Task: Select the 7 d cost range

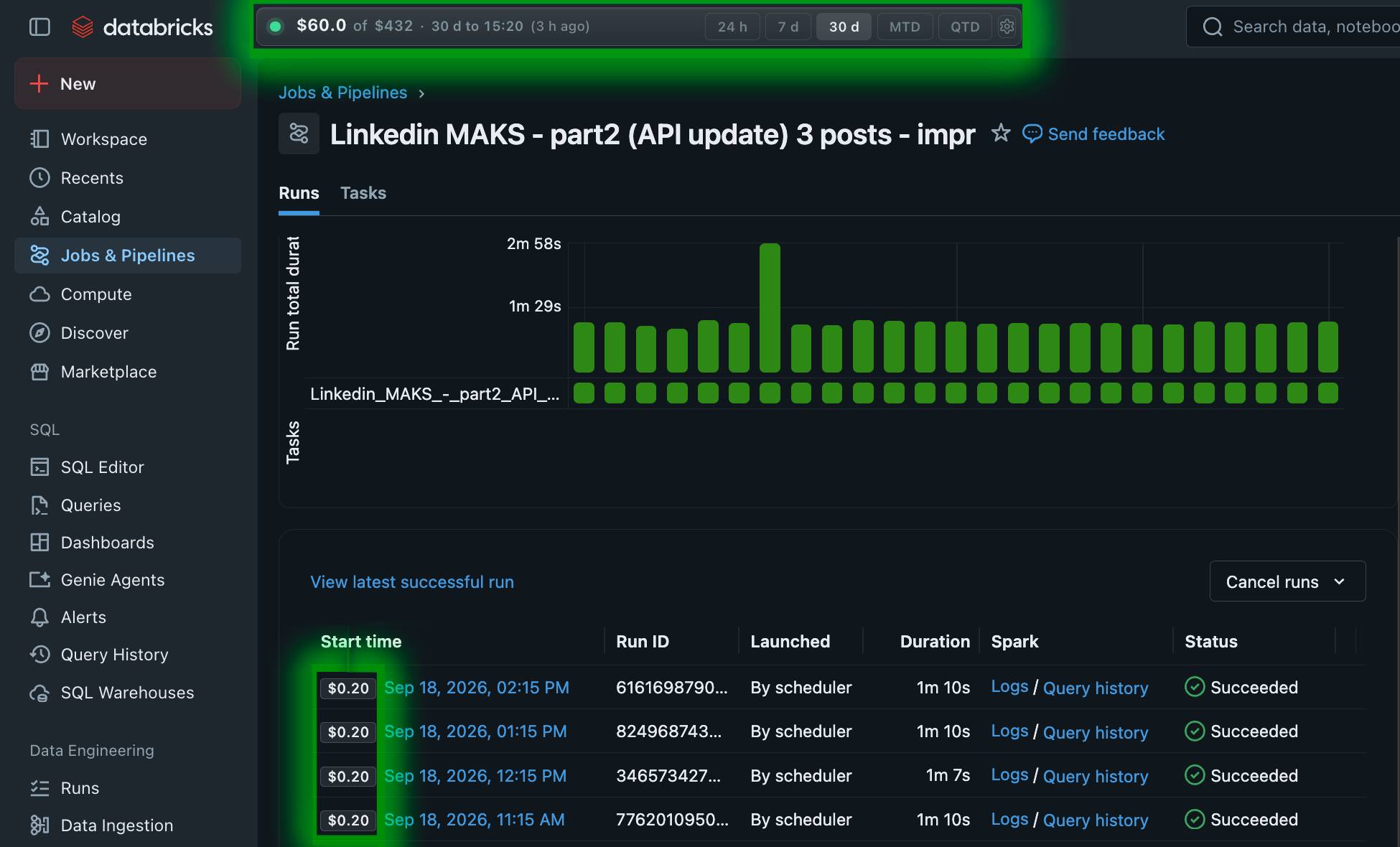Action: (x=788, y=27)
